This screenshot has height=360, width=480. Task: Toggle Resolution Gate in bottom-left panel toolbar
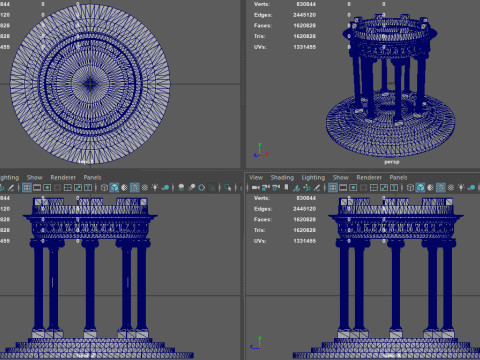point(47,188)
